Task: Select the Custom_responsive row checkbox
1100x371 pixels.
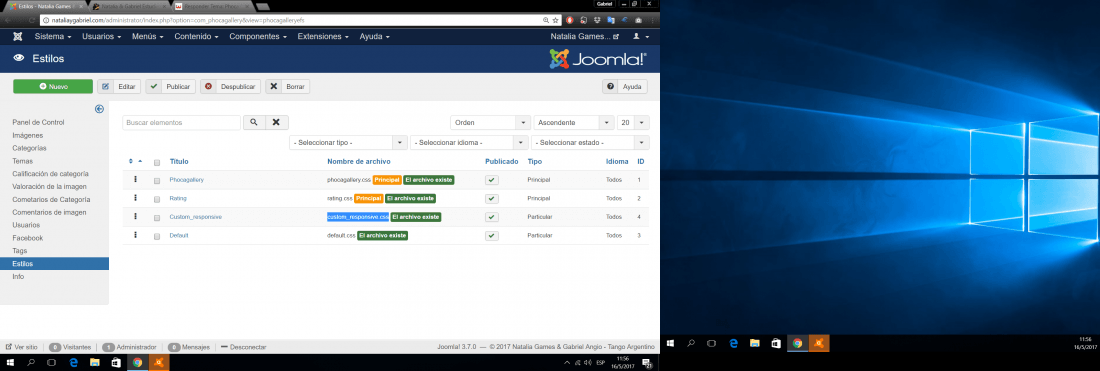Action: coord(157,217)
